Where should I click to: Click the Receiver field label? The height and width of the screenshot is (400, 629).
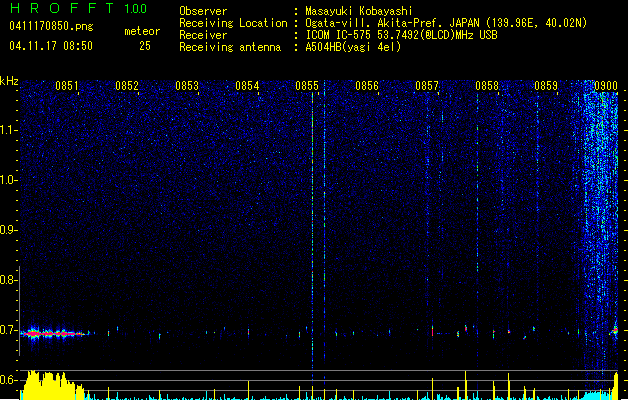pyautogui.click(x=203, y=35)
